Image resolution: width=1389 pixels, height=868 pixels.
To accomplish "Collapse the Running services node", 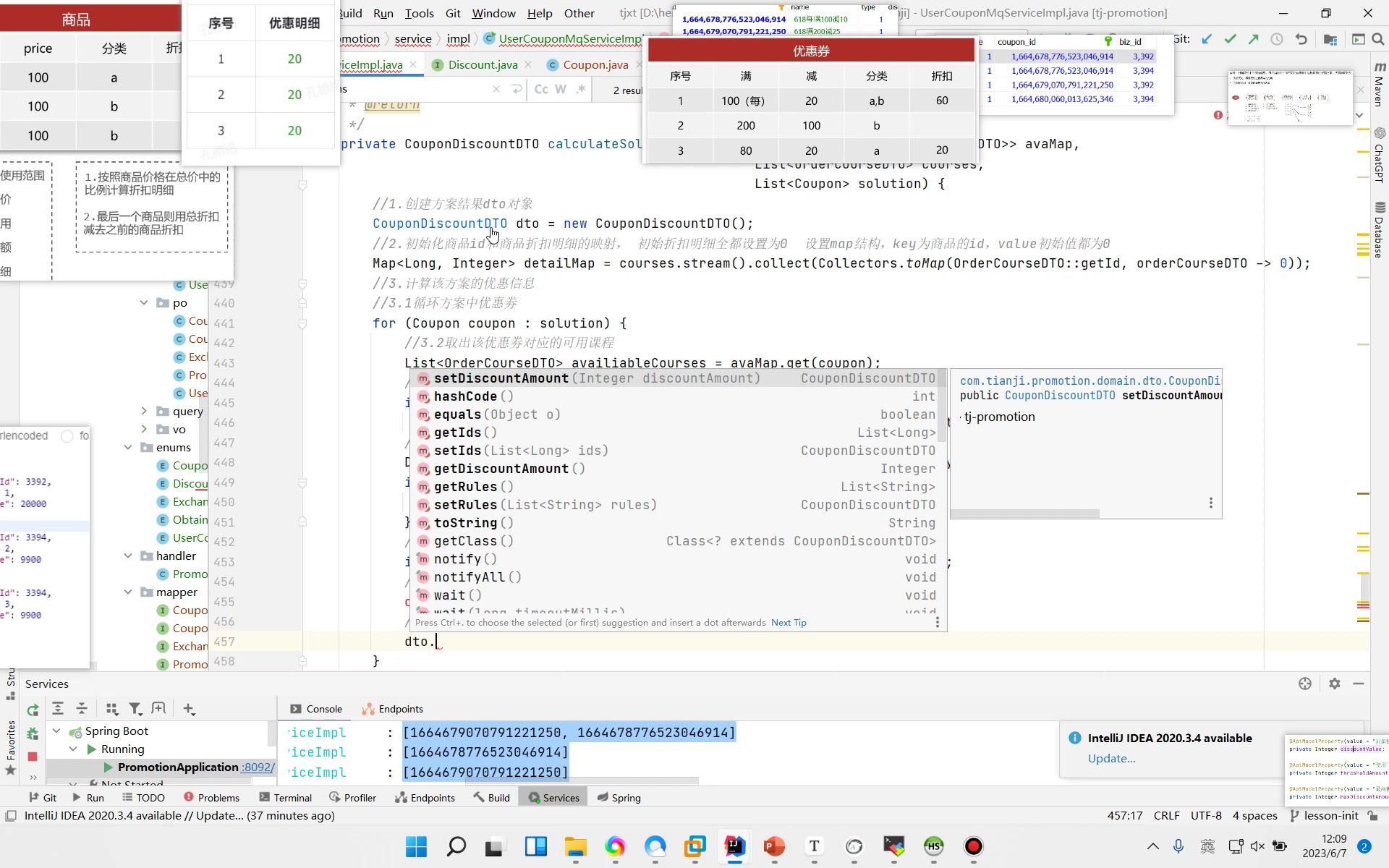I will point(73,749).
